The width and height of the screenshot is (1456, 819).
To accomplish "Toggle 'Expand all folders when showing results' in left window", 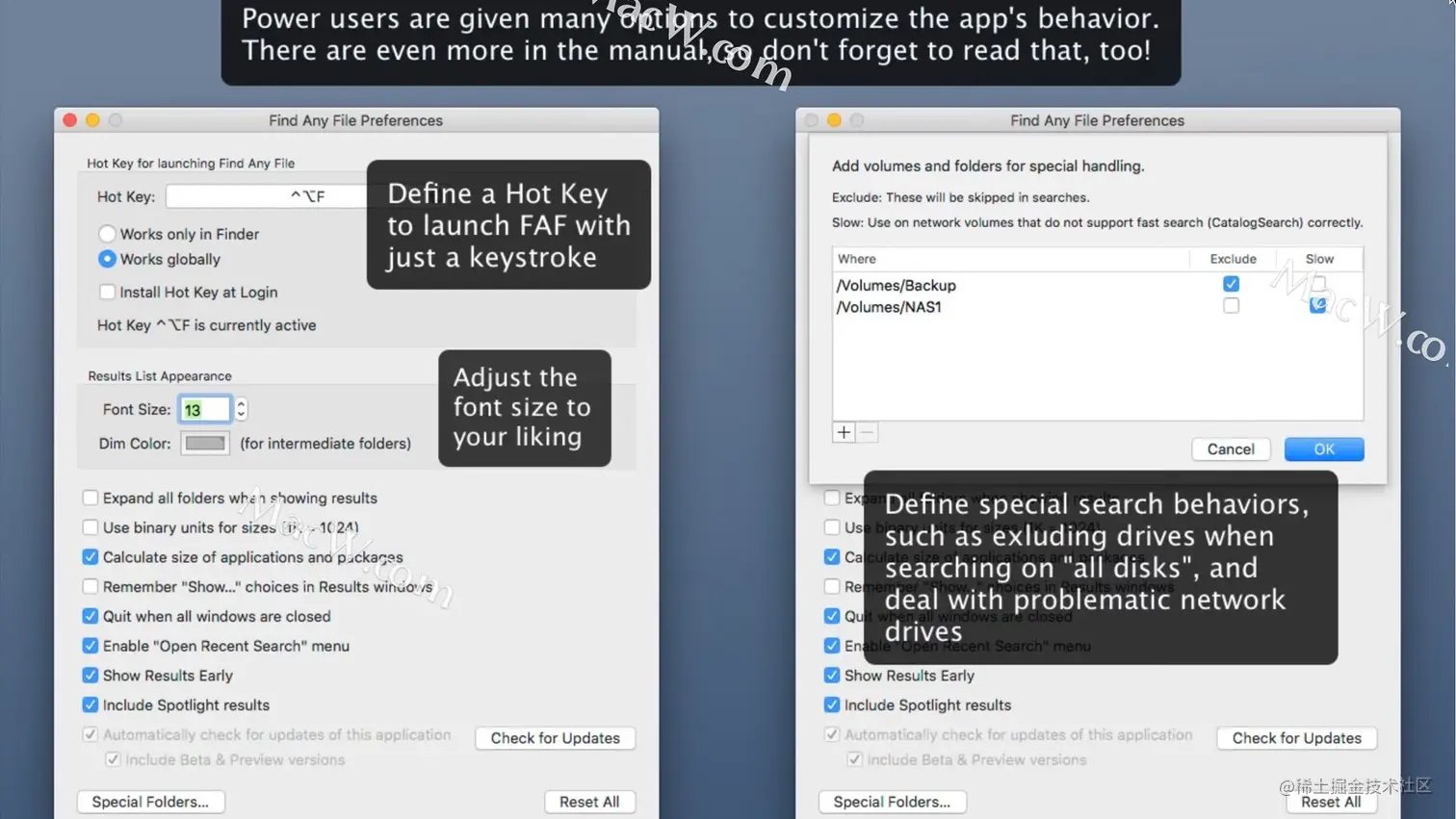I will click(91, 498).
